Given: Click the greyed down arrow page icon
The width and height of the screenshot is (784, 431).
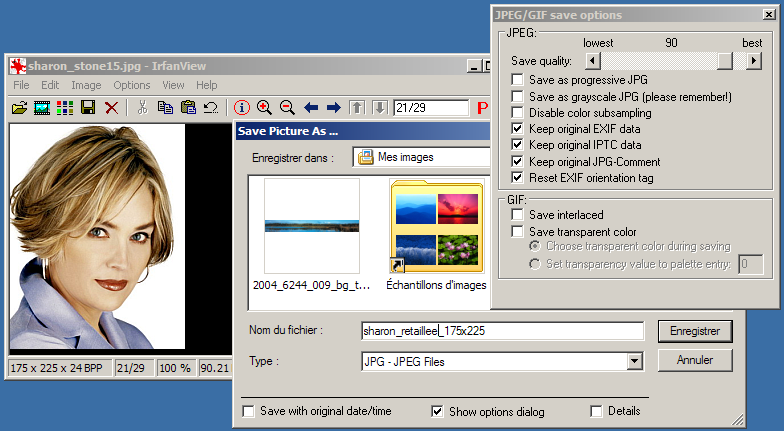Looking at the screenshot, I should coord(380,108).
